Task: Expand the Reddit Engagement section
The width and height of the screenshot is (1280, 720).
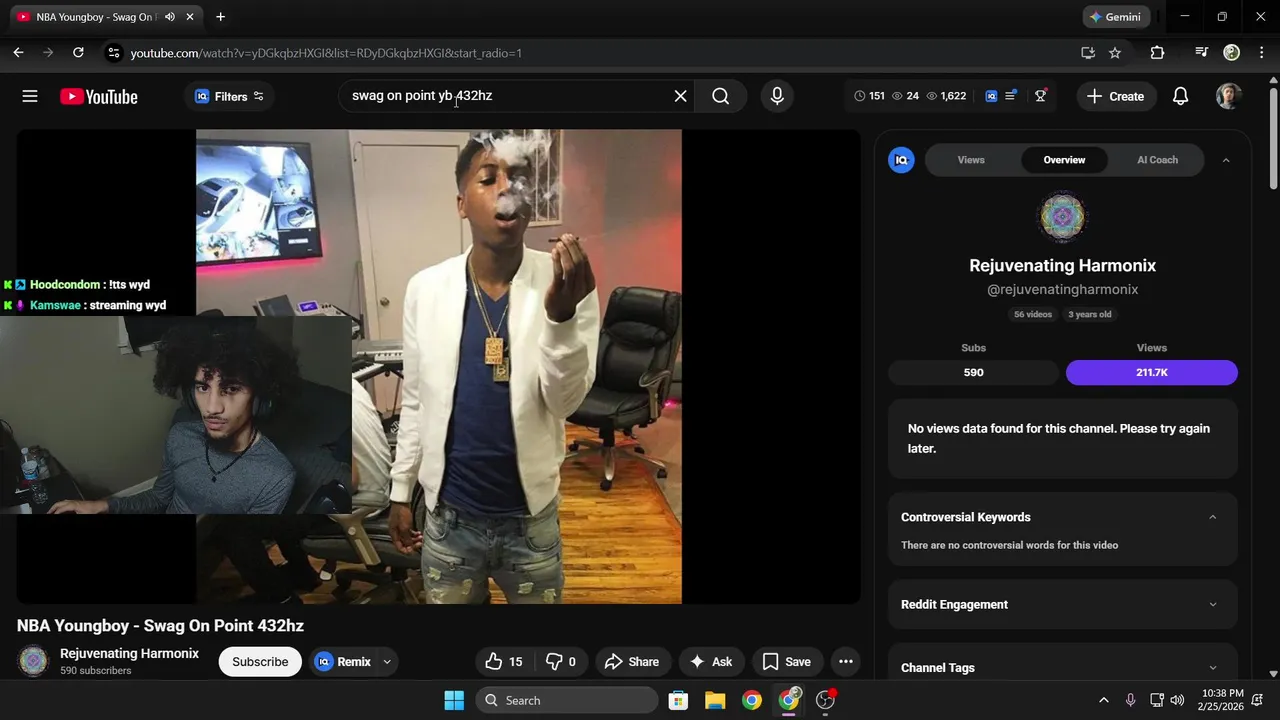Action: (x=1212, y=604)
